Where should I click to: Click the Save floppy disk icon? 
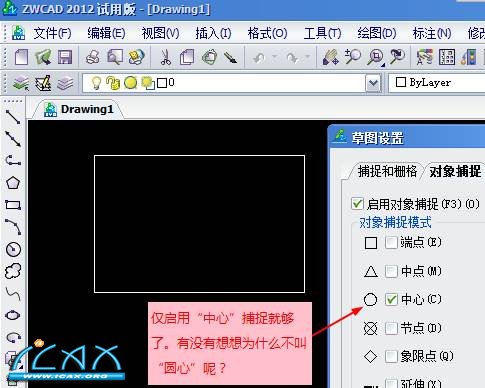[x=65, y=57]
